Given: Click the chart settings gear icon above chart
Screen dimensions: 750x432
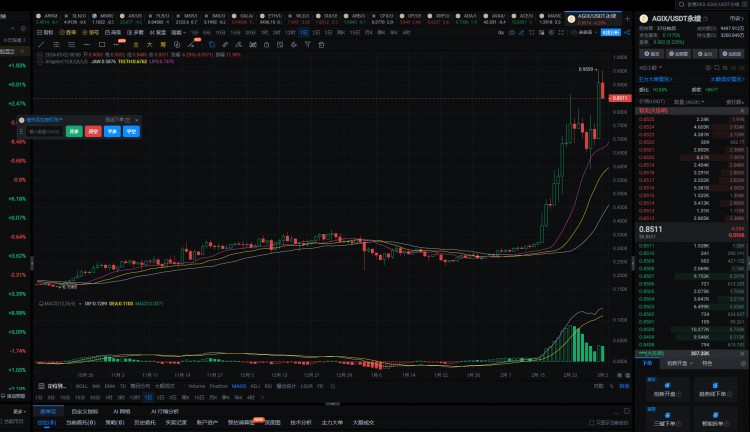Looking at the screenshot, I should [551, 33].
